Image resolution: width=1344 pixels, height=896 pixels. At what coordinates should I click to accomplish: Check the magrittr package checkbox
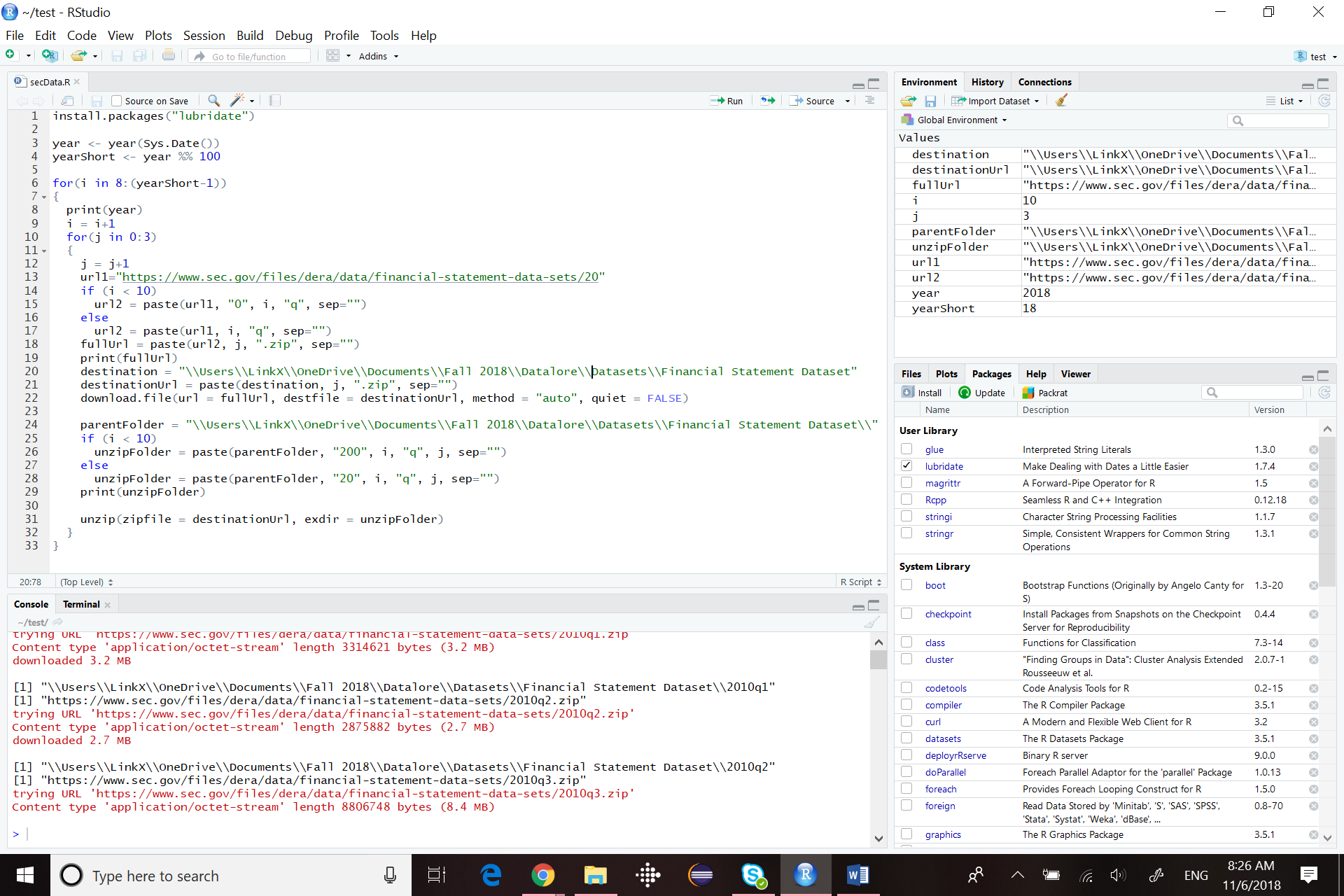(x=906, y=483)
